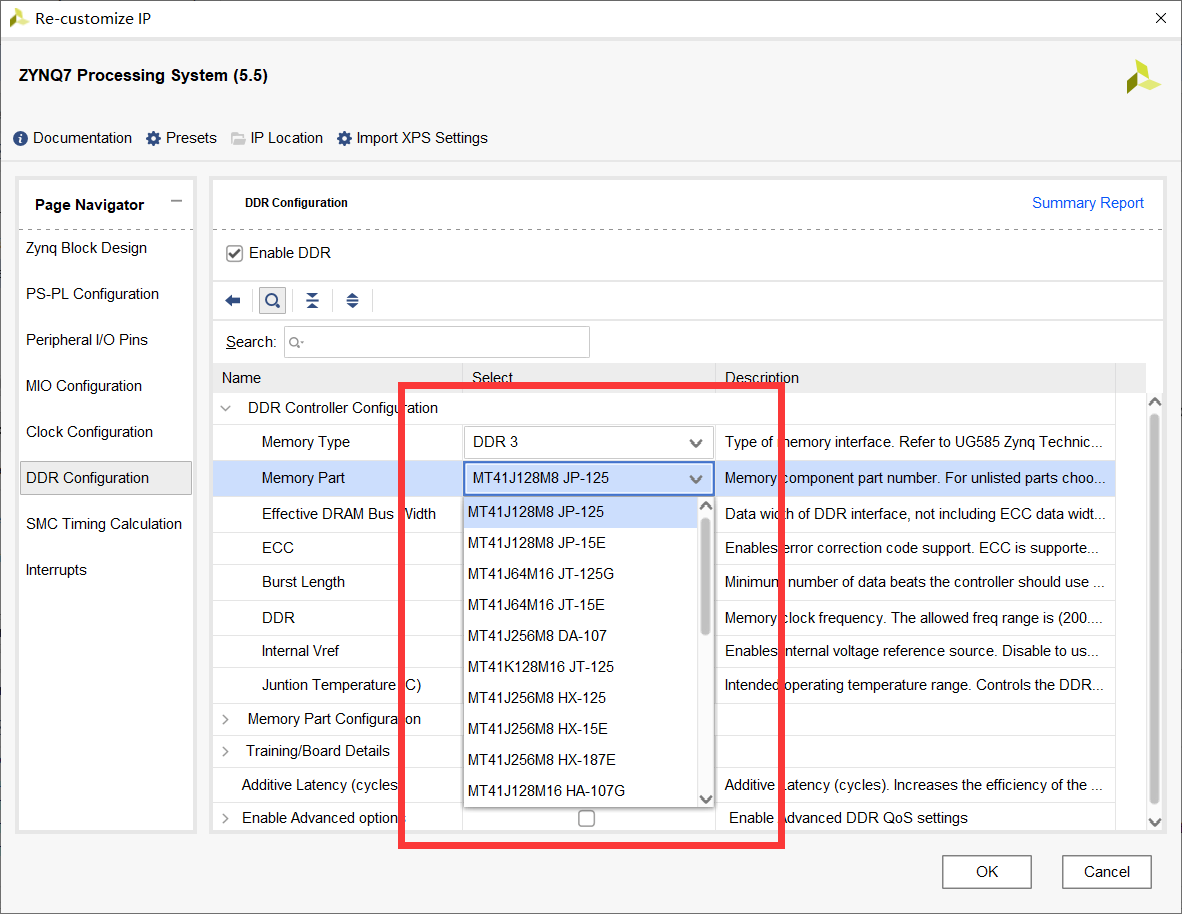
Task: Click the back arrow toolbar icon
Action: 233,301
